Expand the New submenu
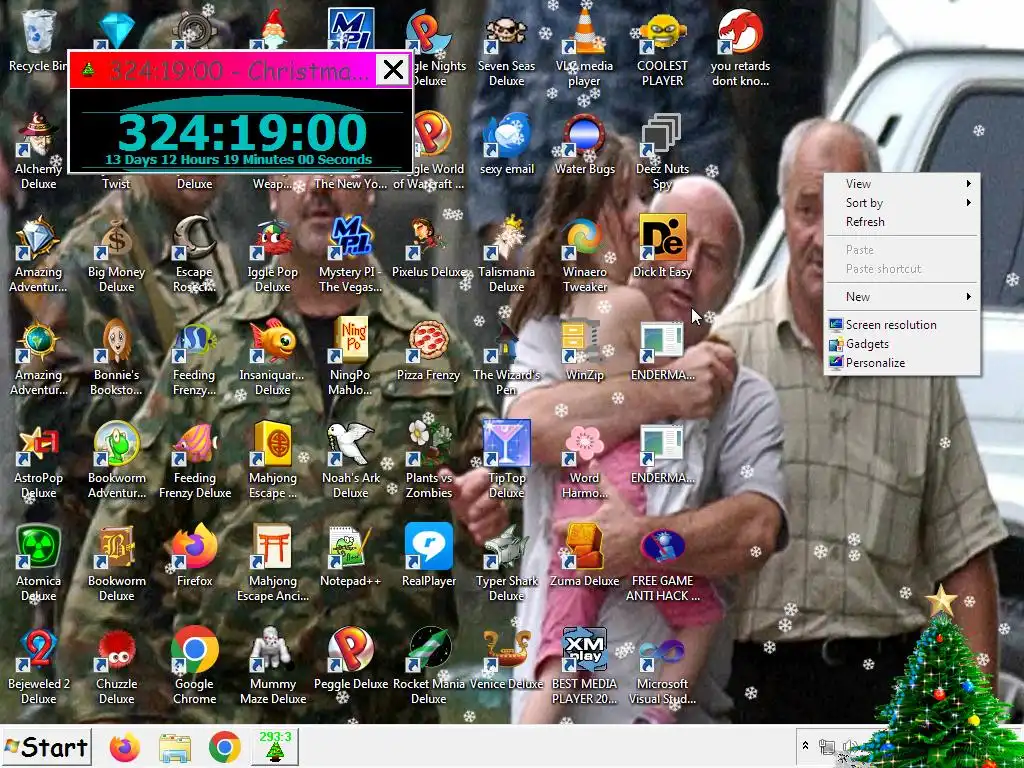The width and height of the screenshot is (1024, 768). coord(902,296)
